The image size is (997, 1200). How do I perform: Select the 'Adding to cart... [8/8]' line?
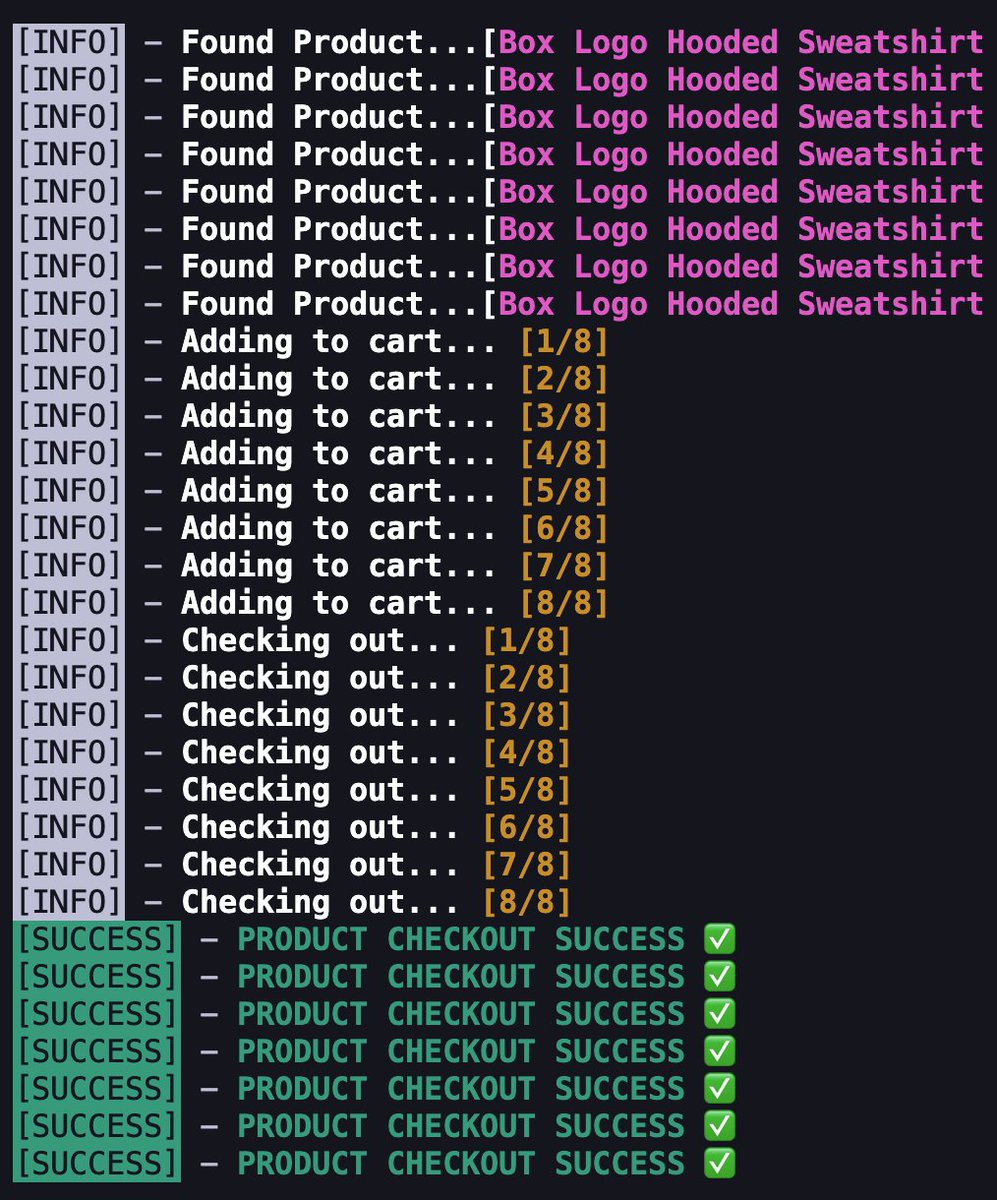[x=311, y=603]
